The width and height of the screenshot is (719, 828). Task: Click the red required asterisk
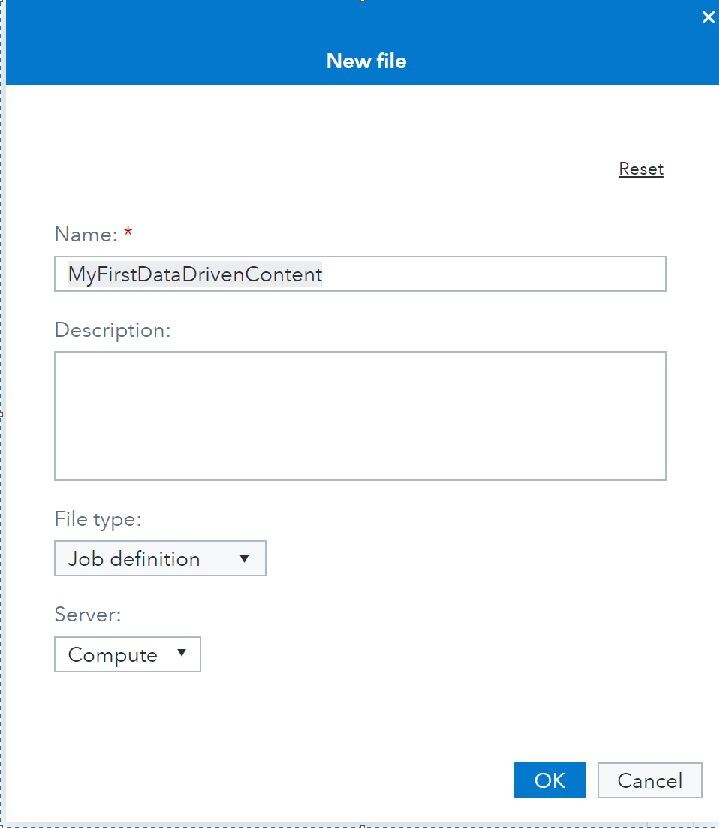[x=128, y=234]
